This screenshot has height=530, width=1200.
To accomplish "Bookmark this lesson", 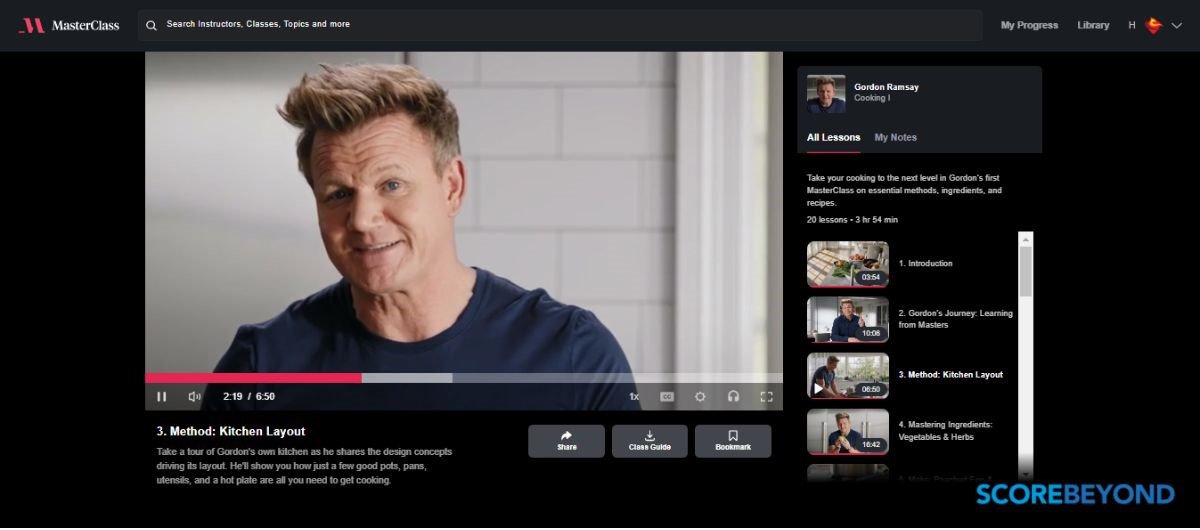I will (733, 441).
